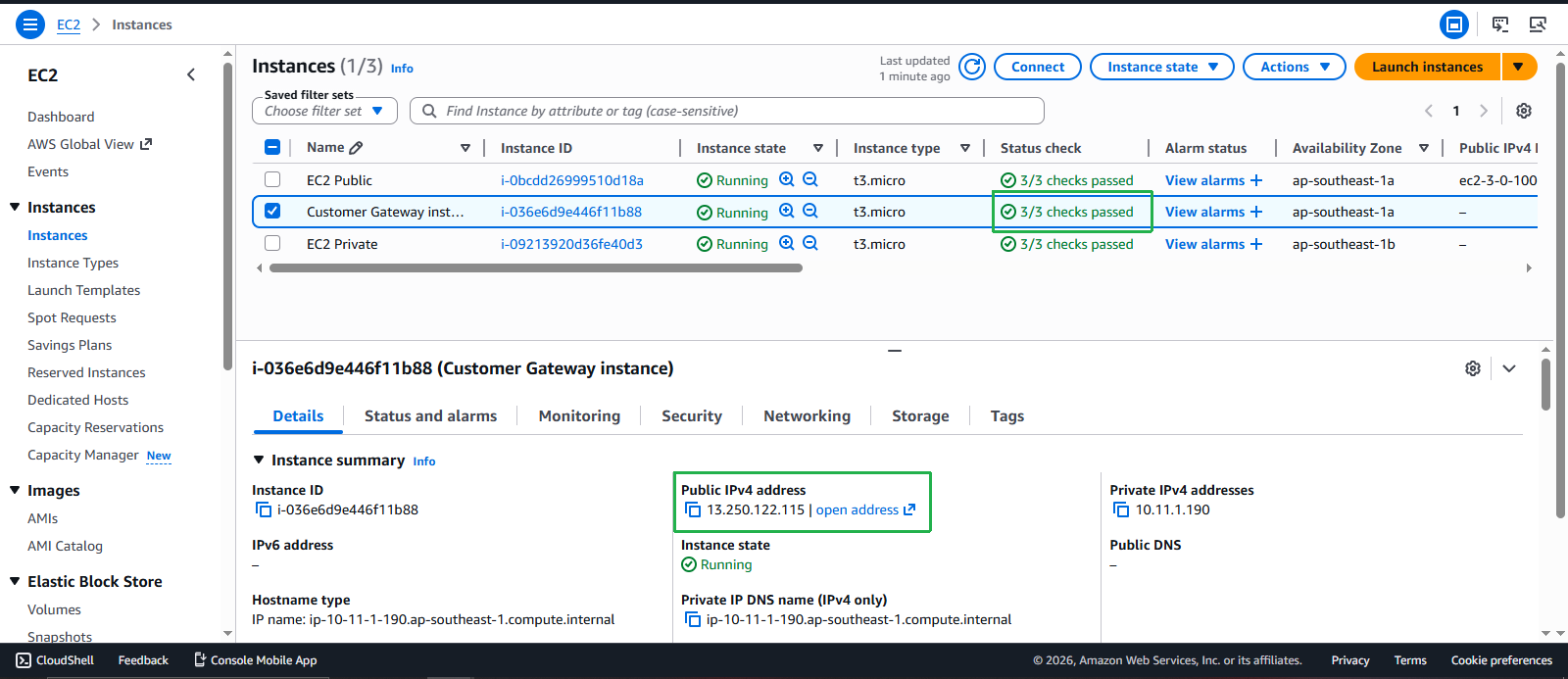This screenshot has height=679, width=1568.
Task: Open the hamburger navigation menu
Action: [30, 24]
